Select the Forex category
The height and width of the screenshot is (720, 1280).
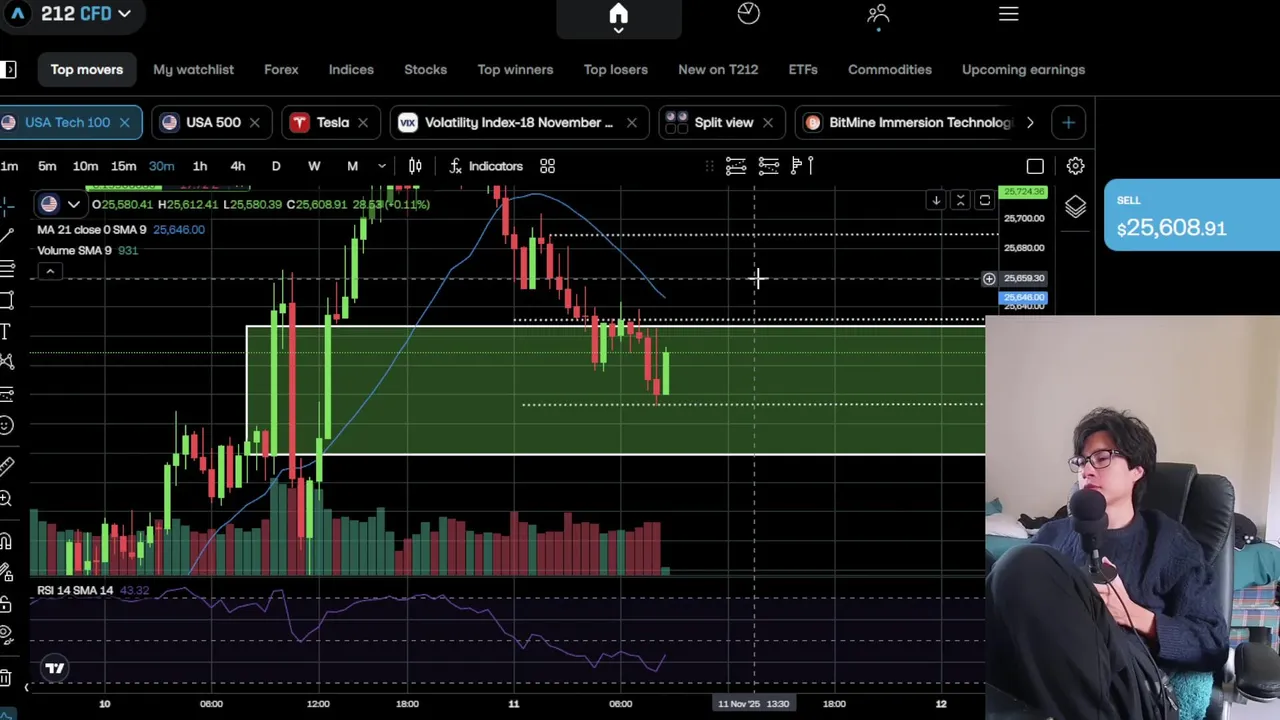click(x=281, y=70)
